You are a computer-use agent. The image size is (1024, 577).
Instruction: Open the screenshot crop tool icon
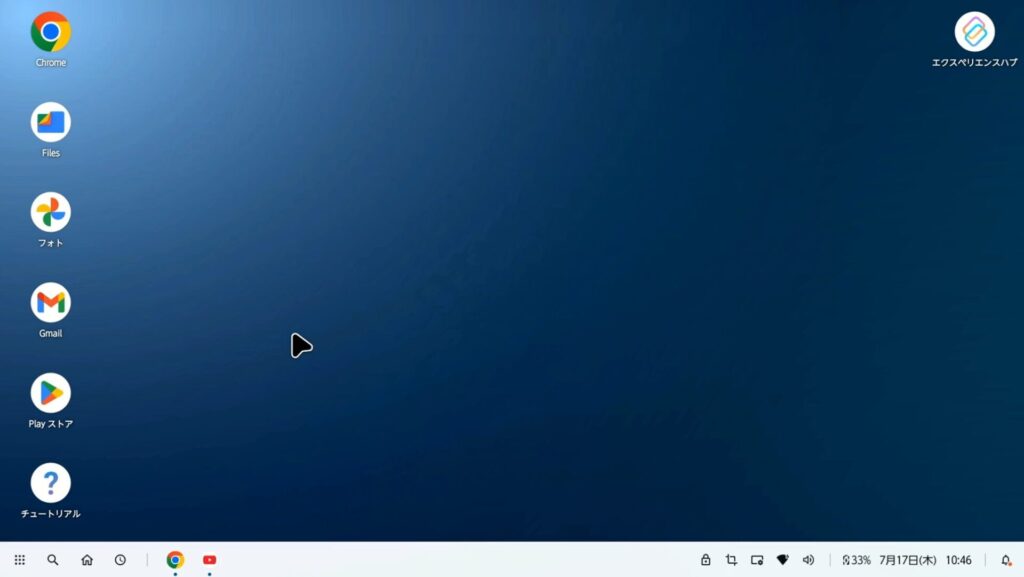731,560
